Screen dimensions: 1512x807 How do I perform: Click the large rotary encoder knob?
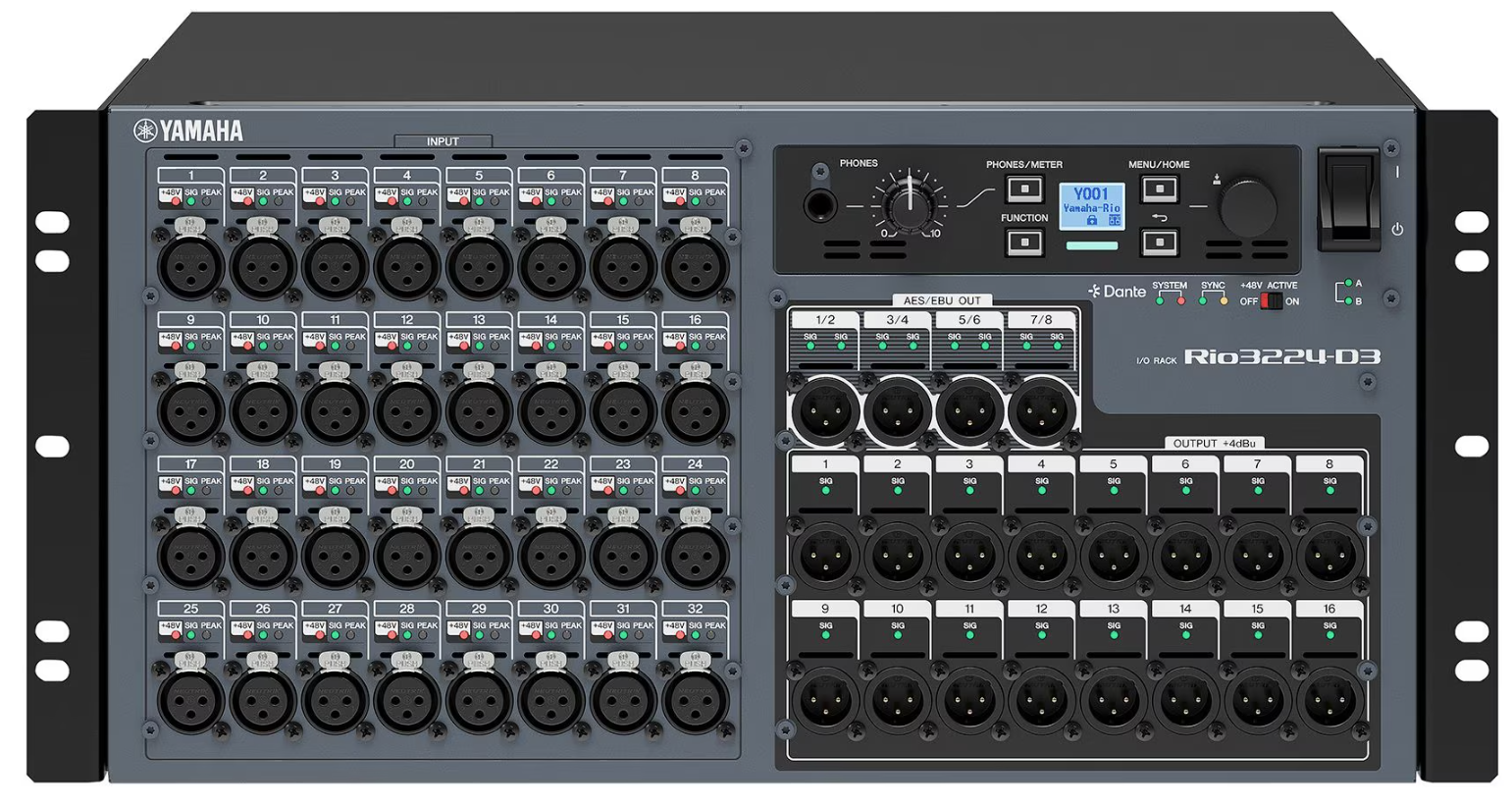click(x=1247, y=207)
